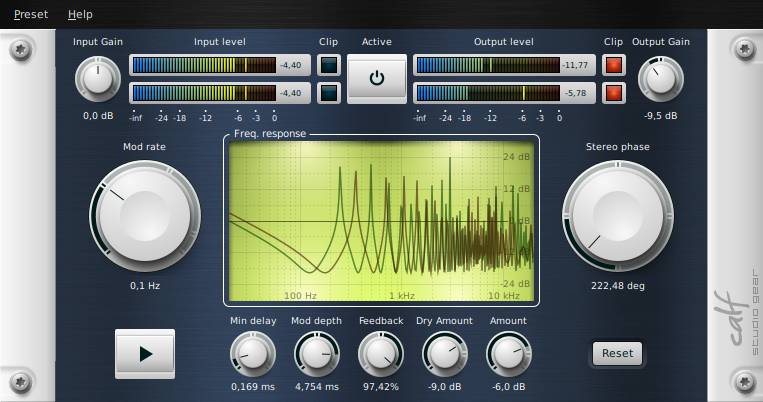Click the Input level label

(x=219, y=42)
